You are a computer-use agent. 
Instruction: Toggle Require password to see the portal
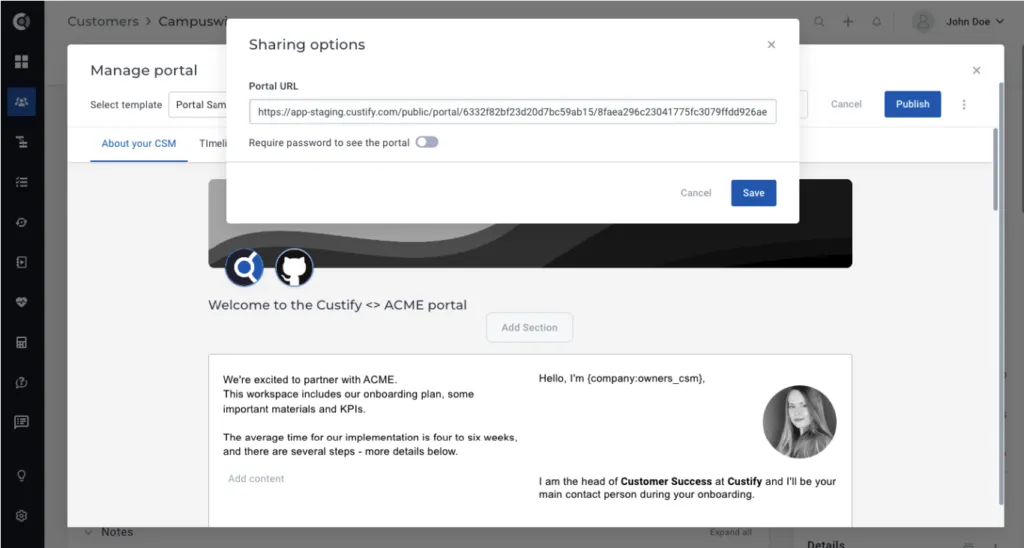(x=427, y=142)
